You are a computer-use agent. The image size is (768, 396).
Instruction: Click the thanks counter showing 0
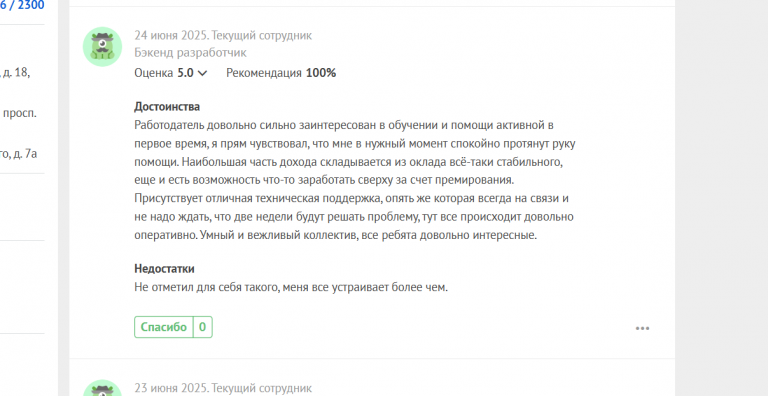click(x=203, y=327)
